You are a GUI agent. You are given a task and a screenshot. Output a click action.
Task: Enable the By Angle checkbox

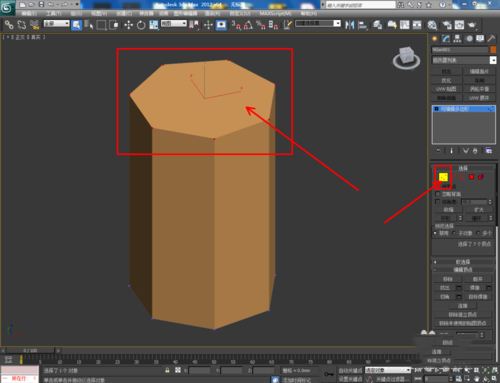tap(438, 202)
